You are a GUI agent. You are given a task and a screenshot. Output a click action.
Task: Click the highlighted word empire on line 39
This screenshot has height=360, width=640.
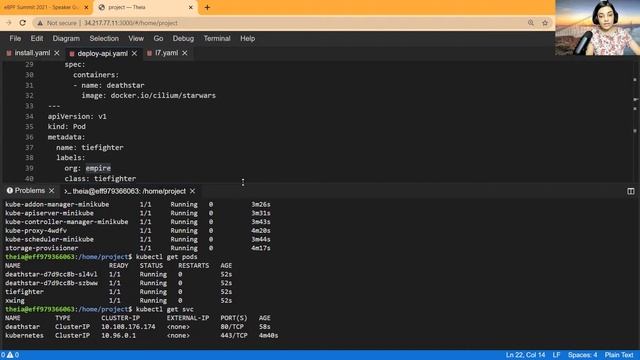(x=98, y=168)
